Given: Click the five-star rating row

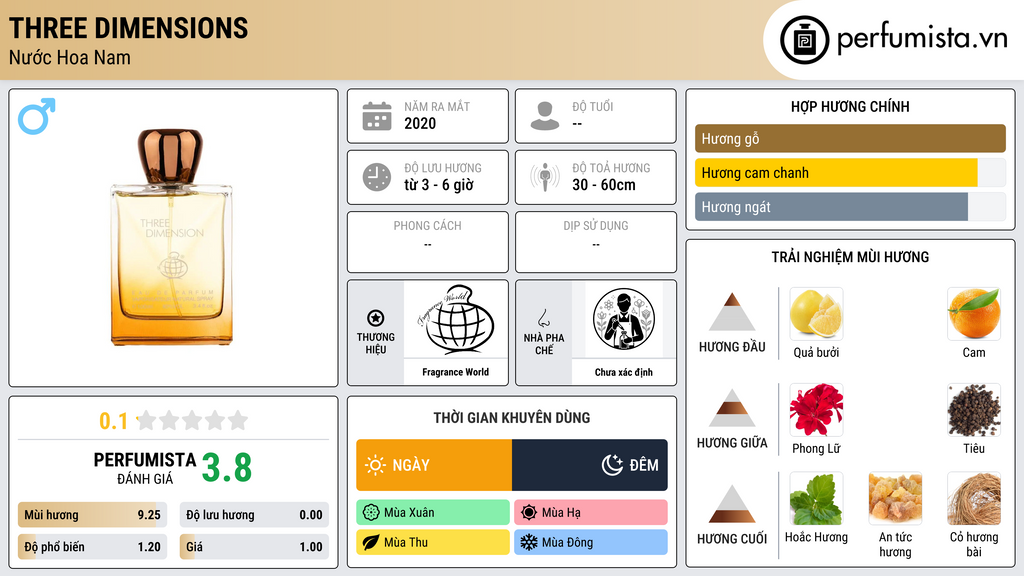Looking at the screenshot, I should click(192, 420).
